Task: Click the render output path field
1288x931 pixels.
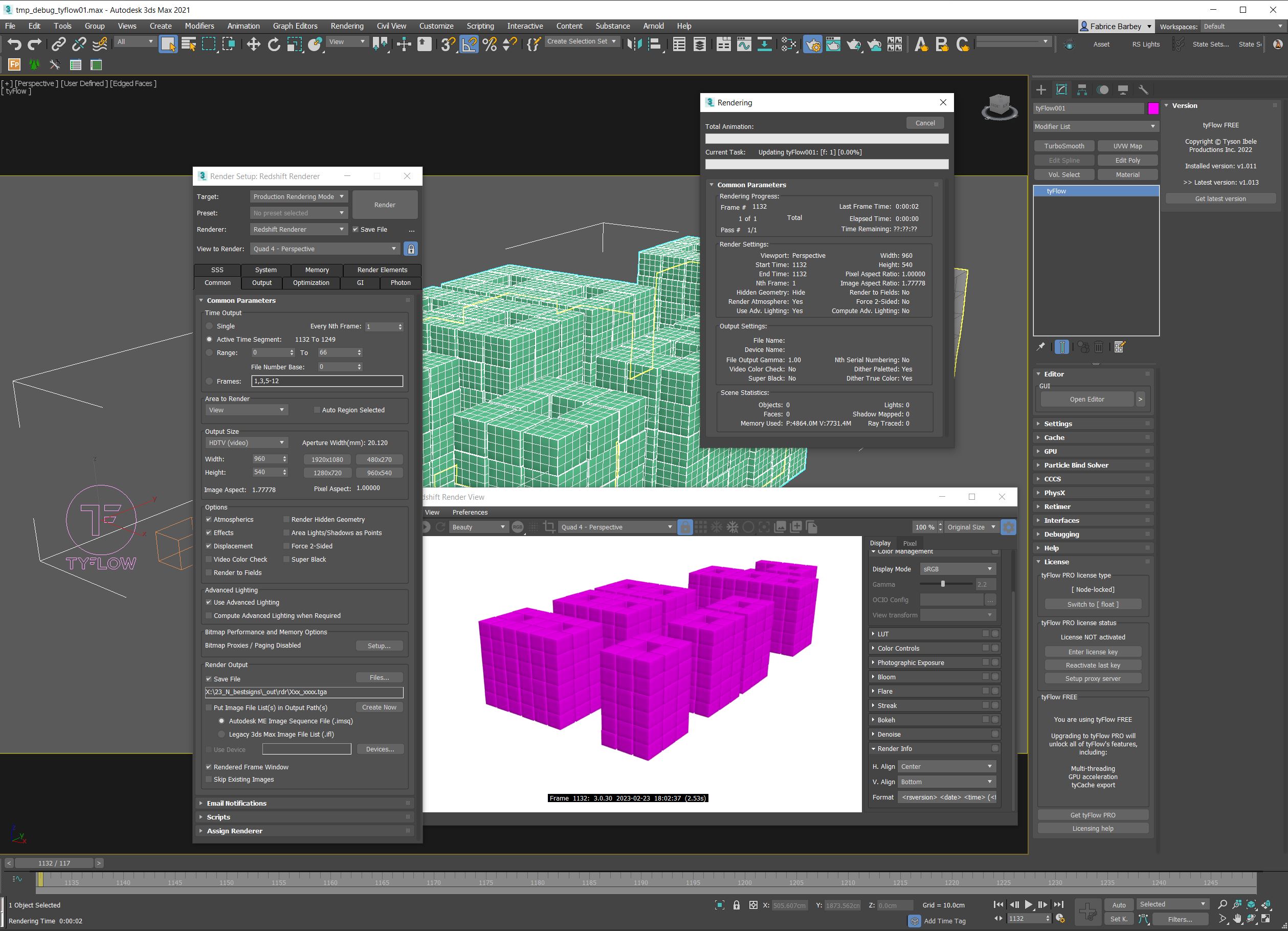Action: pos(304,693)
